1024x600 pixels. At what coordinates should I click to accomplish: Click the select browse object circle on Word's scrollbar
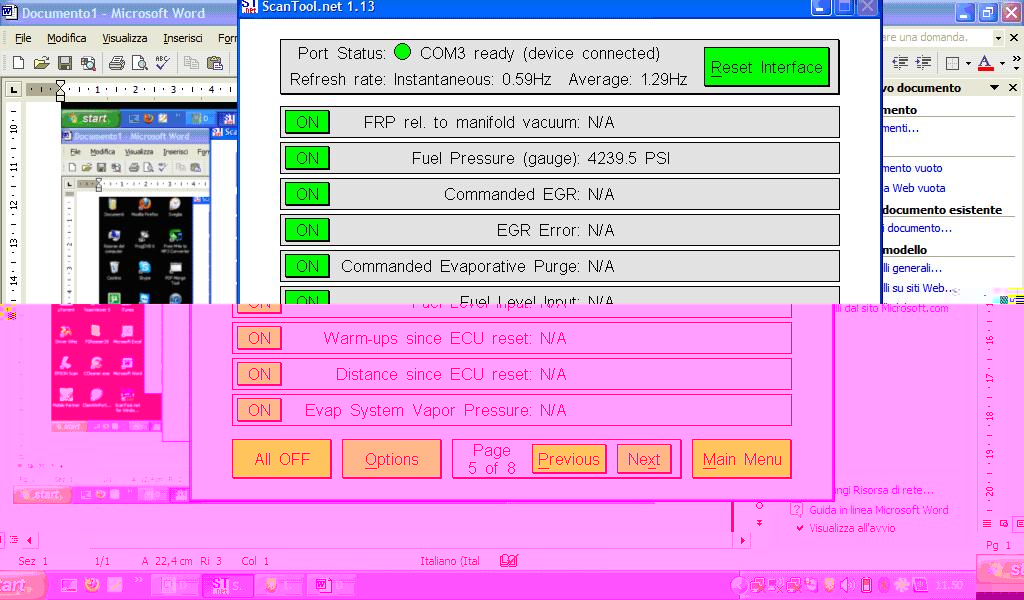tap(759, 505)
